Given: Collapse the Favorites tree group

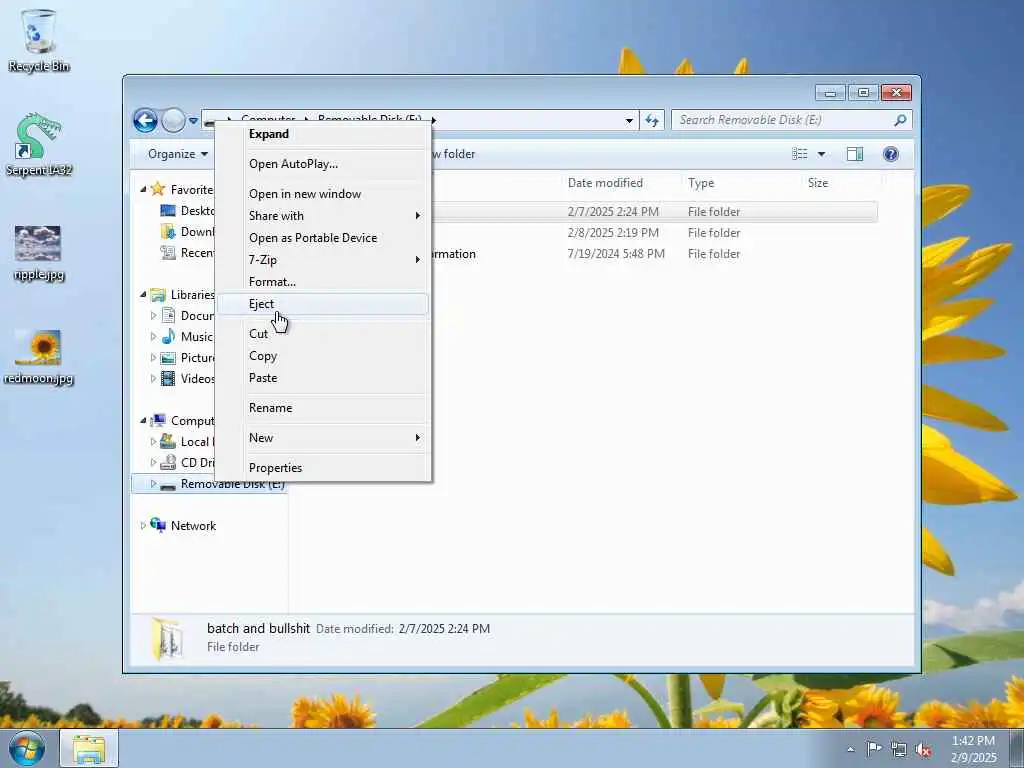Looking at the screenshot, I should [143, 189].
